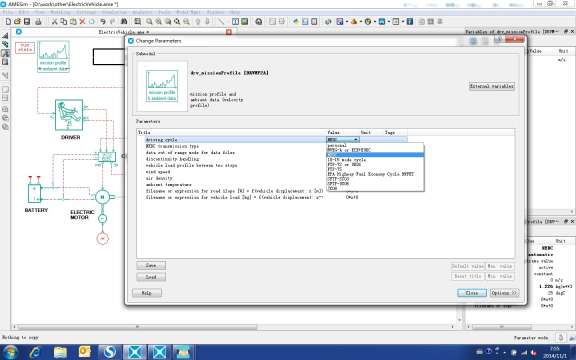Screen dimensions: 576x360
Task: Click the red X delete toolbar icon
Action: point(82,22)
